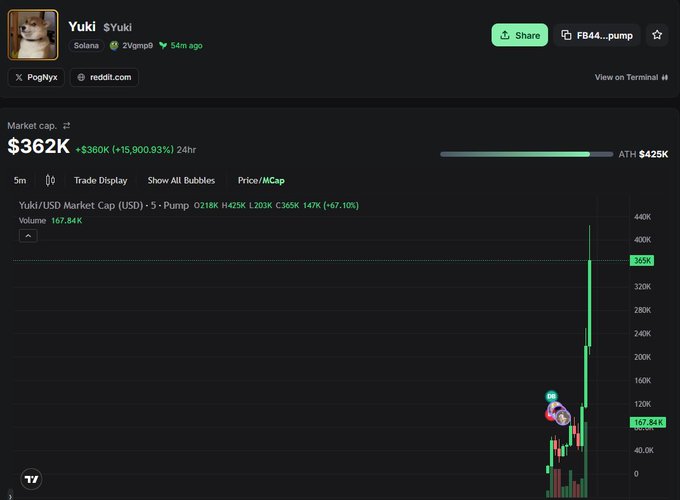Swap Market cap display with arrows icon

click(x=66, y=126)
